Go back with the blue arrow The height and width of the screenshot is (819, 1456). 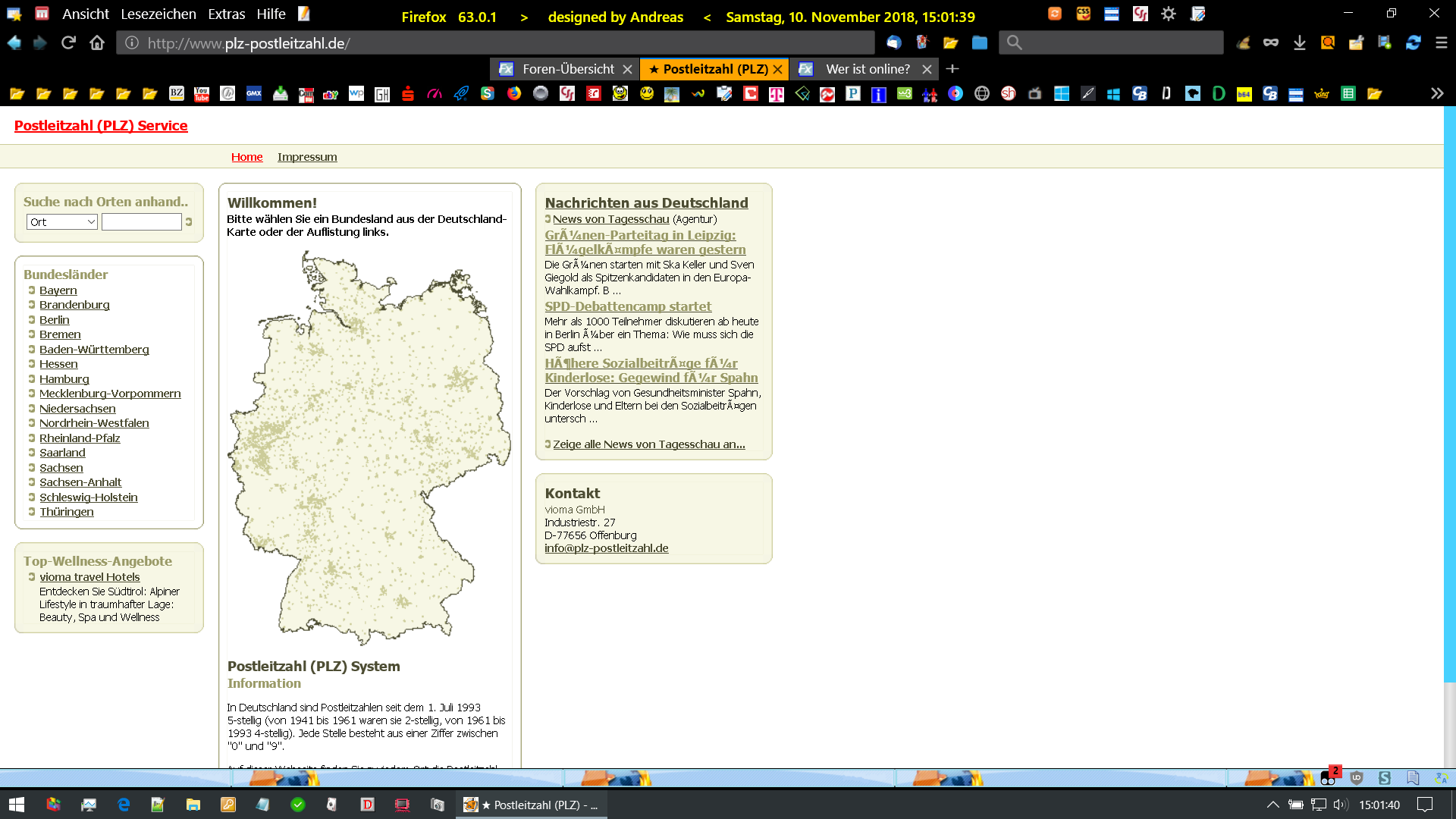(14, 43)
